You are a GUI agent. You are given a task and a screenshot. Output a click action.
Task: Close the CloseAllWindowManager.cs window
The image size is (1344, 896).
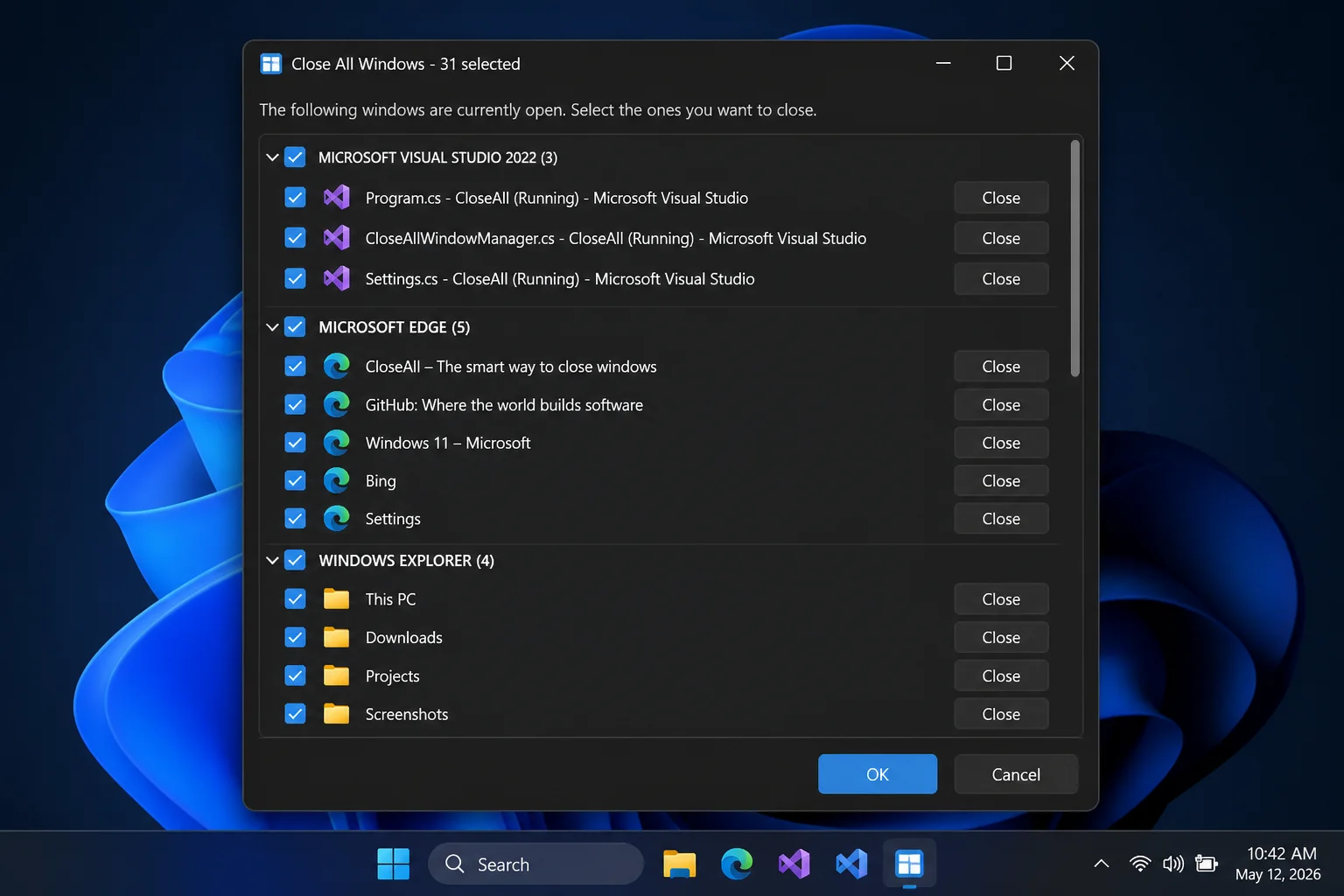coord(1001,238)
